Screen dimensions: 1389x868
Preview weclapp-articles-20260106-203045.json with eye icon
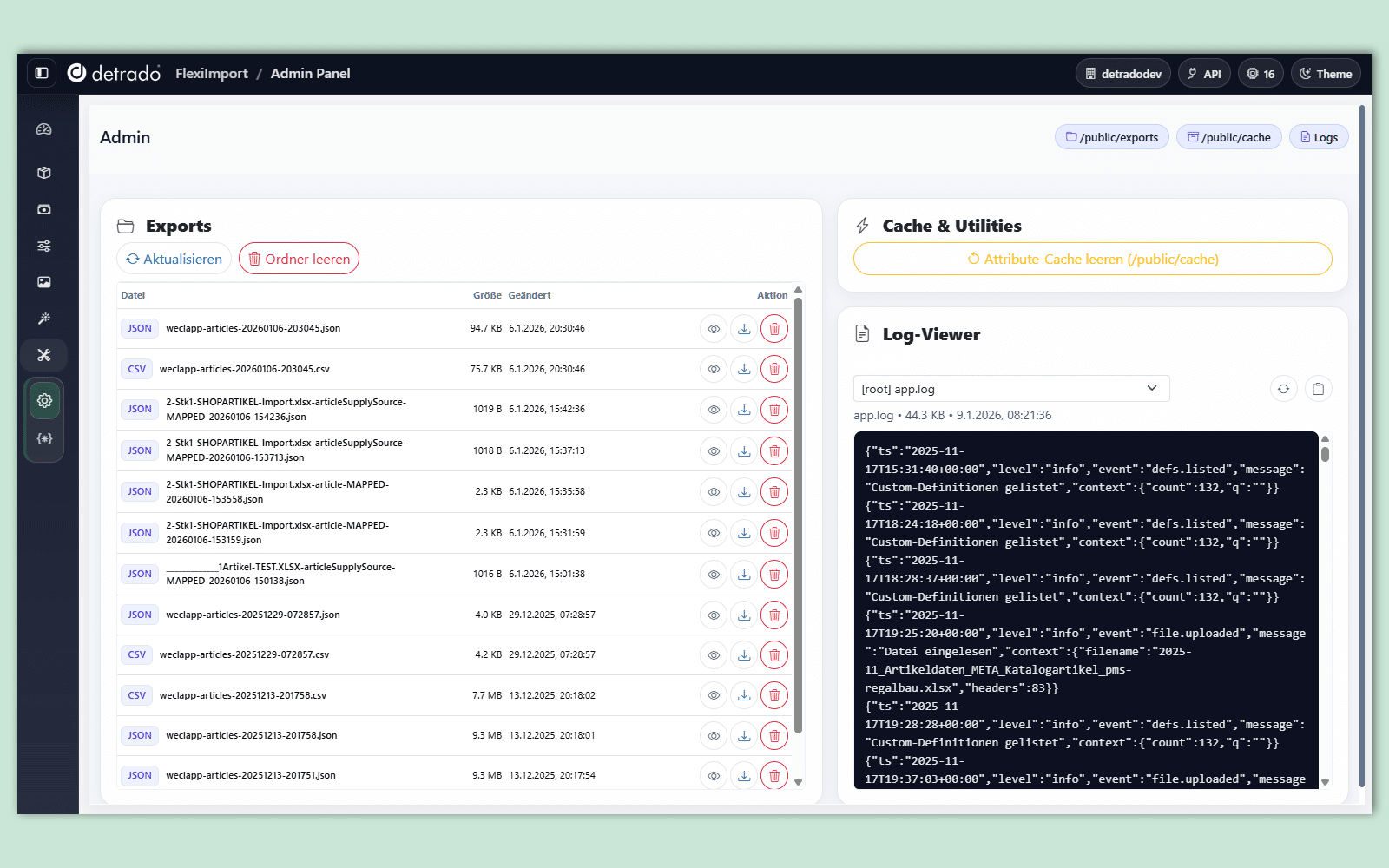pyautogui.click(x=714, y=329)
